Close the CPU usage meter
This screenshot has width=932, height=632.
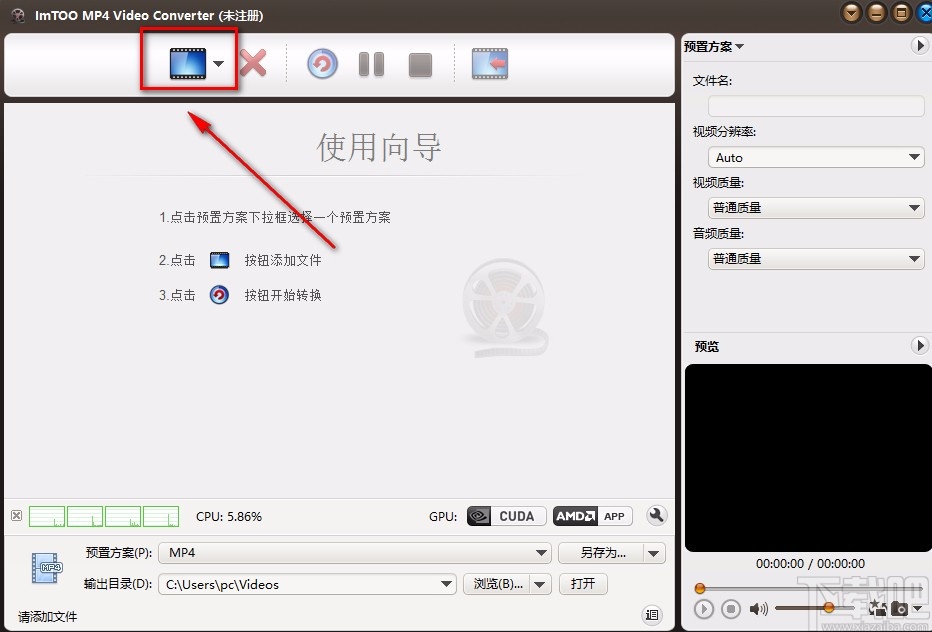pyautogui.click(x=16, y=515)
